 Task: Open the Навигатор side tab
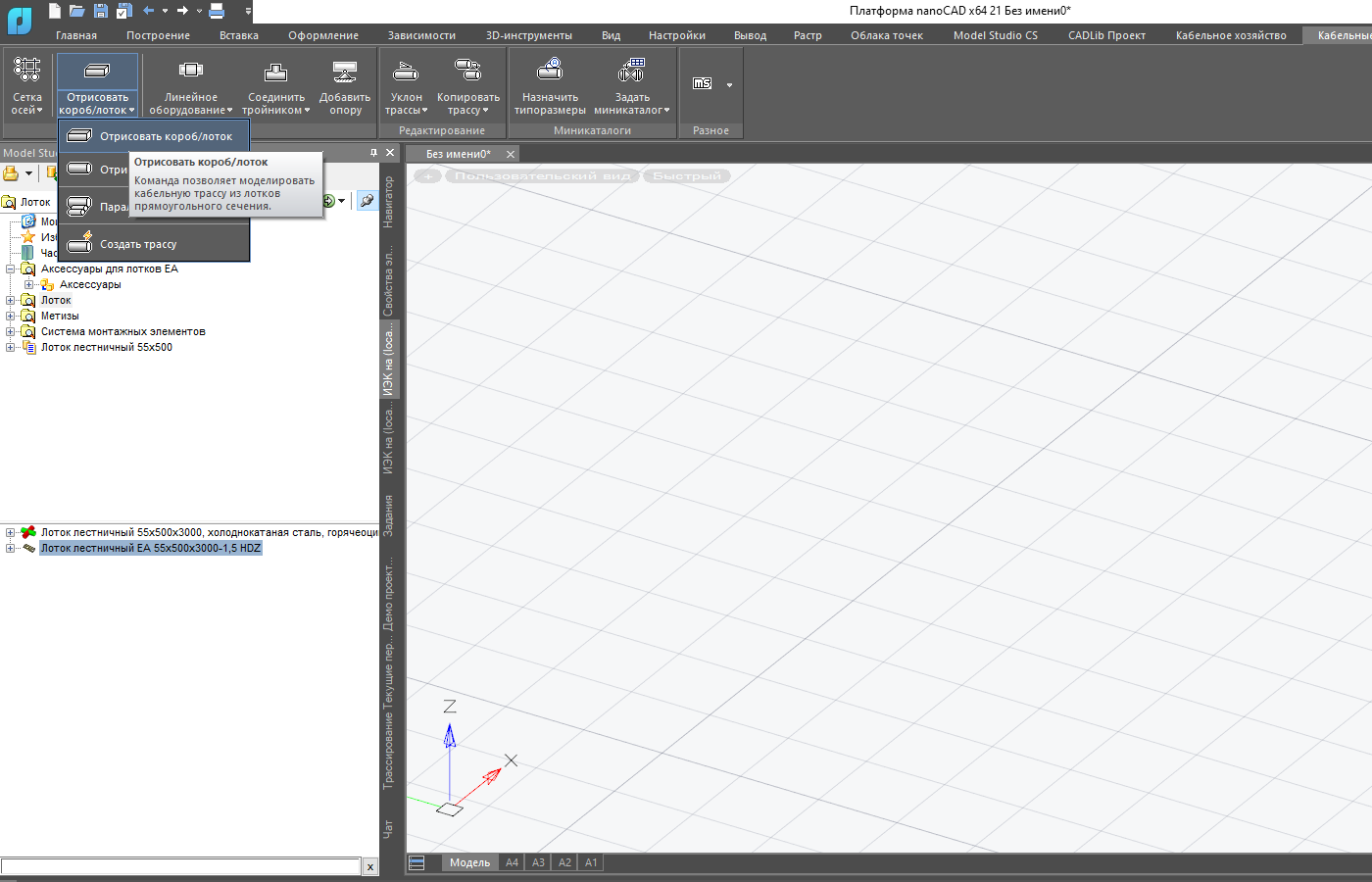tap(389, 202)
